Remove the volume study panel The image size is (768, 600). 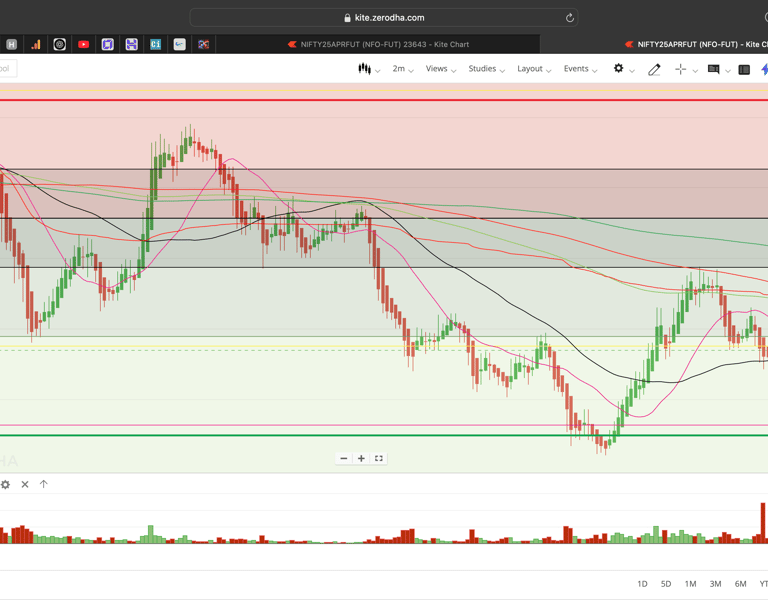tap(25, 484)
